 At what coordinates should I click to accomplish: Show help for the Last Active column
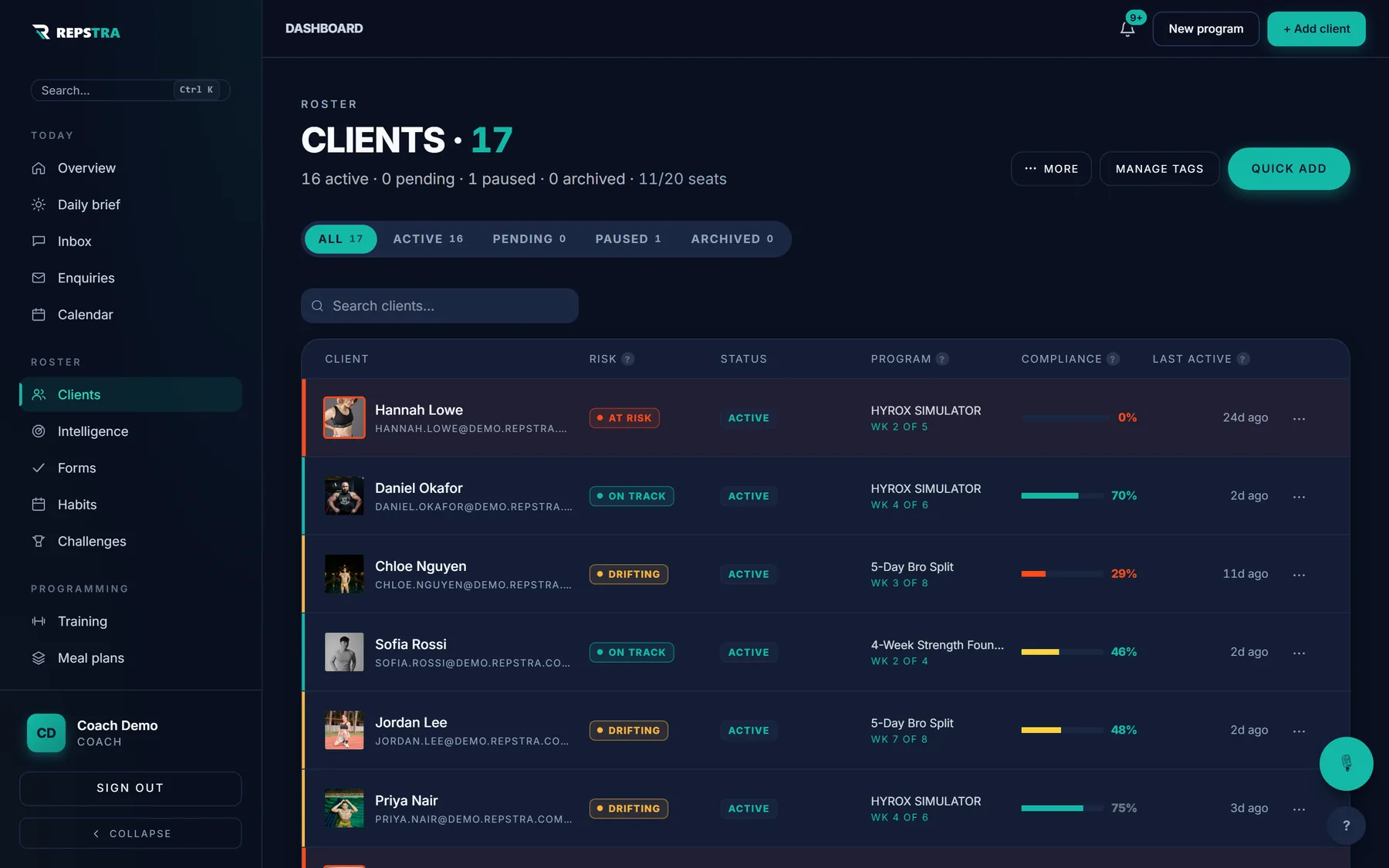1242,359
